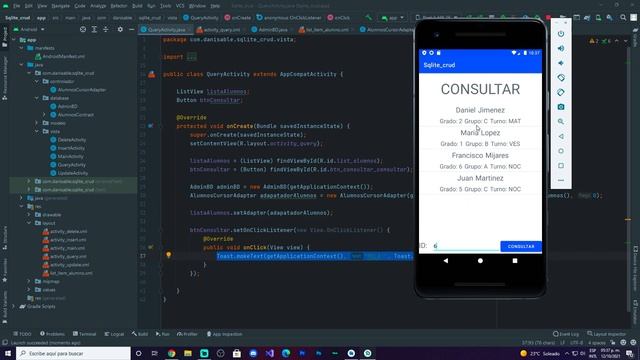Click the project panel settings gear
Screen dimensions: 640x360
pos(120,29)
